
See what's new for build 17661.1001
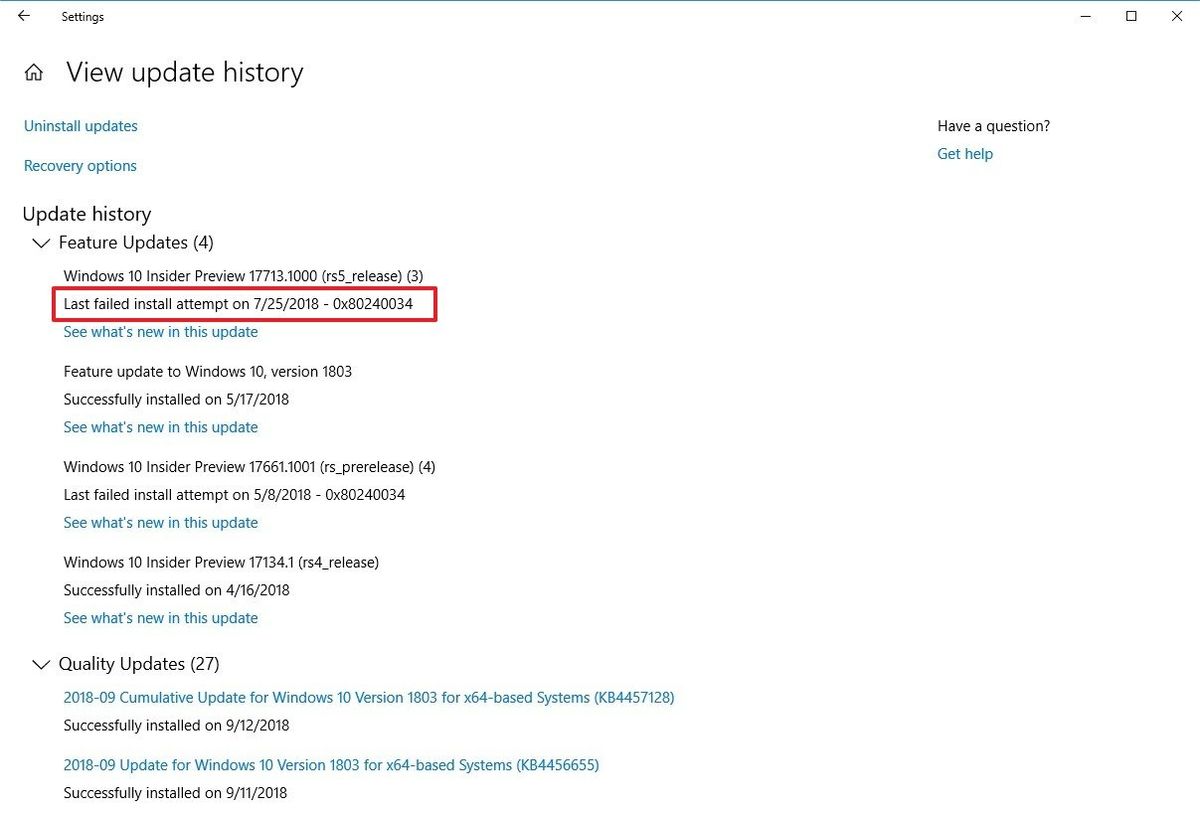click(161, 523)
